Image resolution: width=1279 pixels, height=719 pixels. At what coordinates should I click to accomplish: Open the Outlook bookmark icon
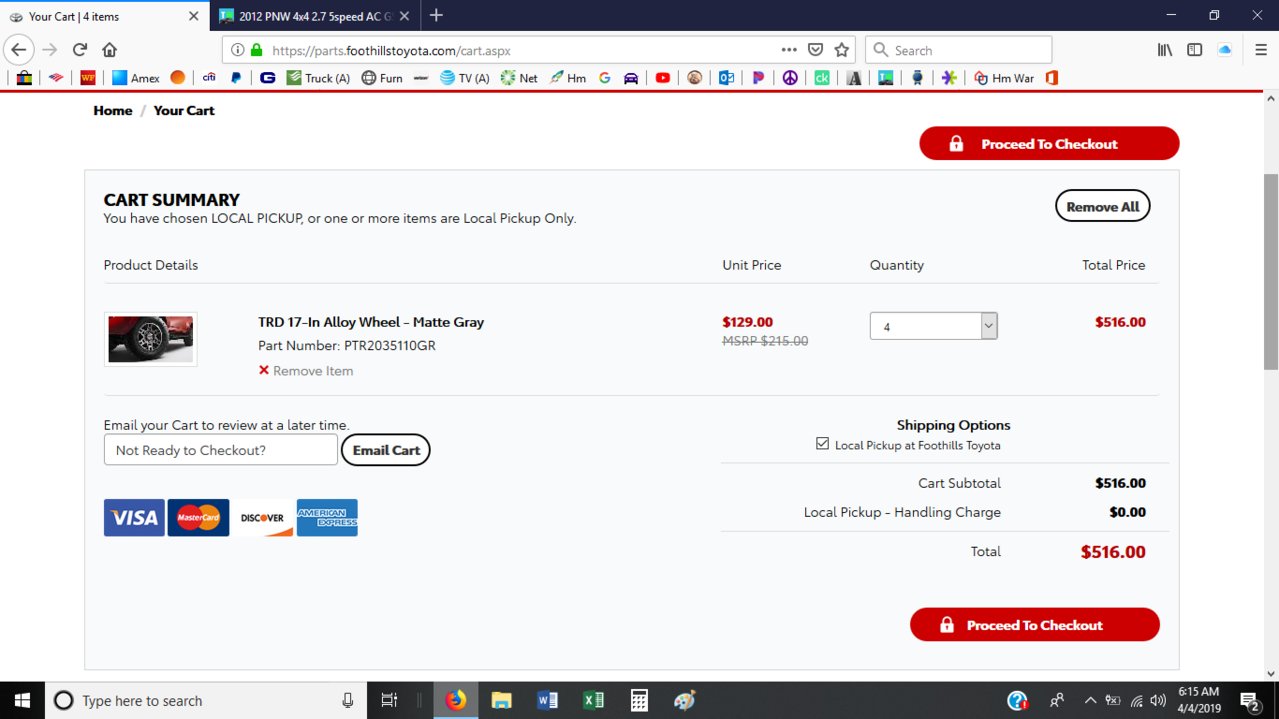coord(727,78)
